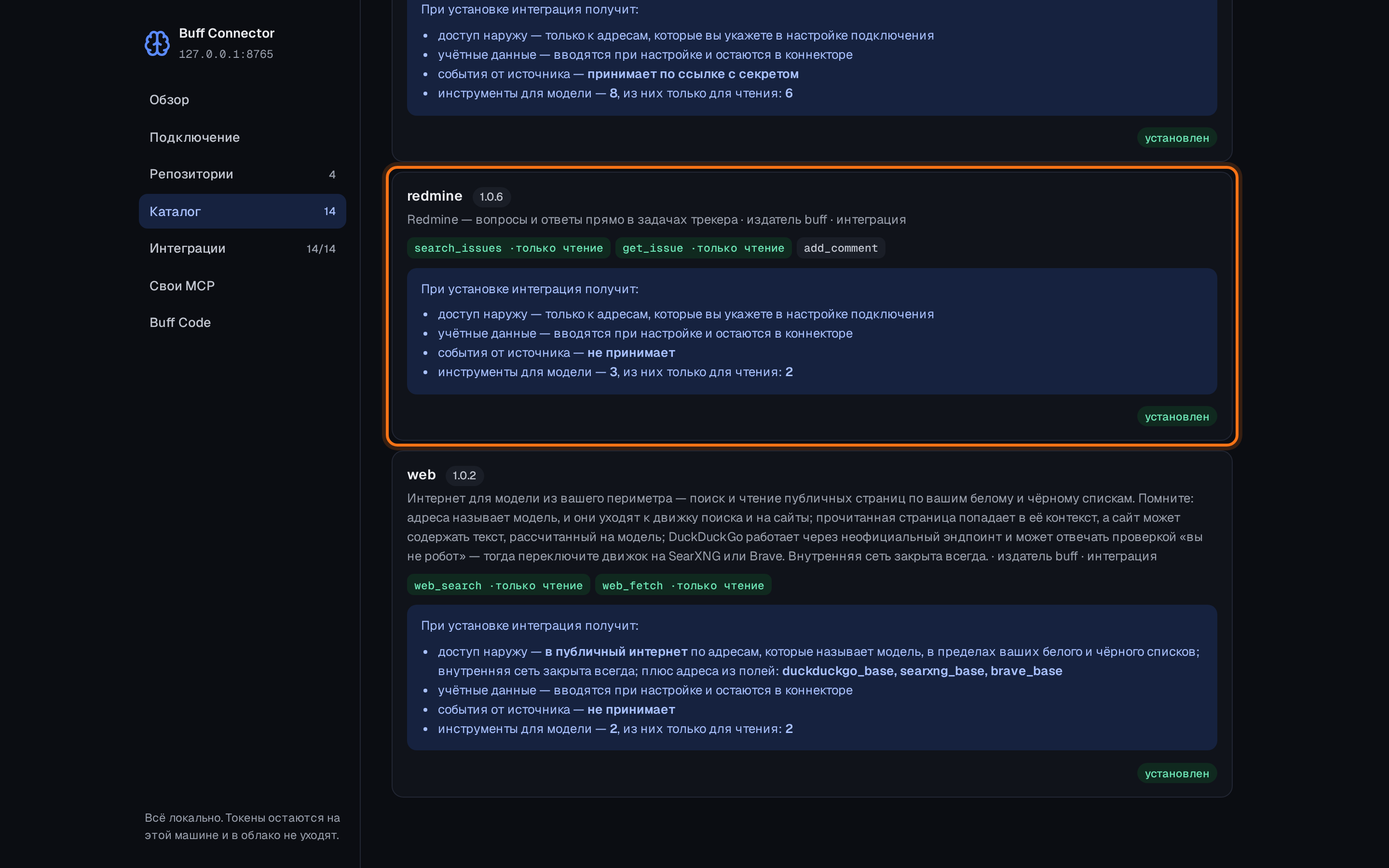Open Buff Code in the sidebar

[242, 323]
